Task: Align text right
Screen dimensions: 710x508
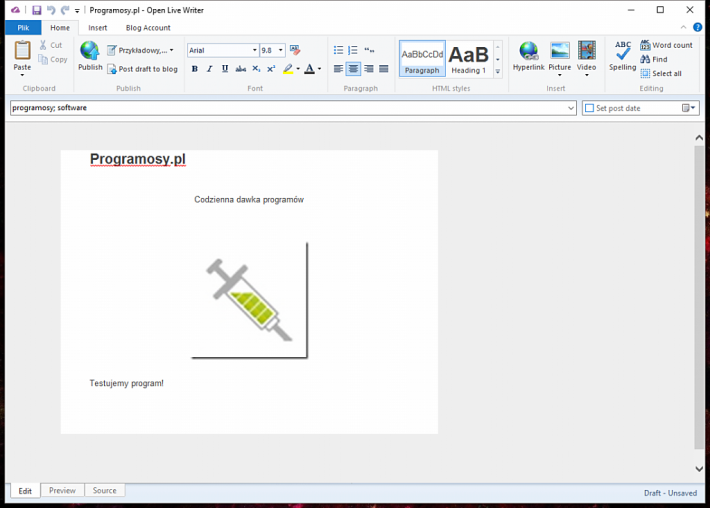Action: [x=369, y=69]
